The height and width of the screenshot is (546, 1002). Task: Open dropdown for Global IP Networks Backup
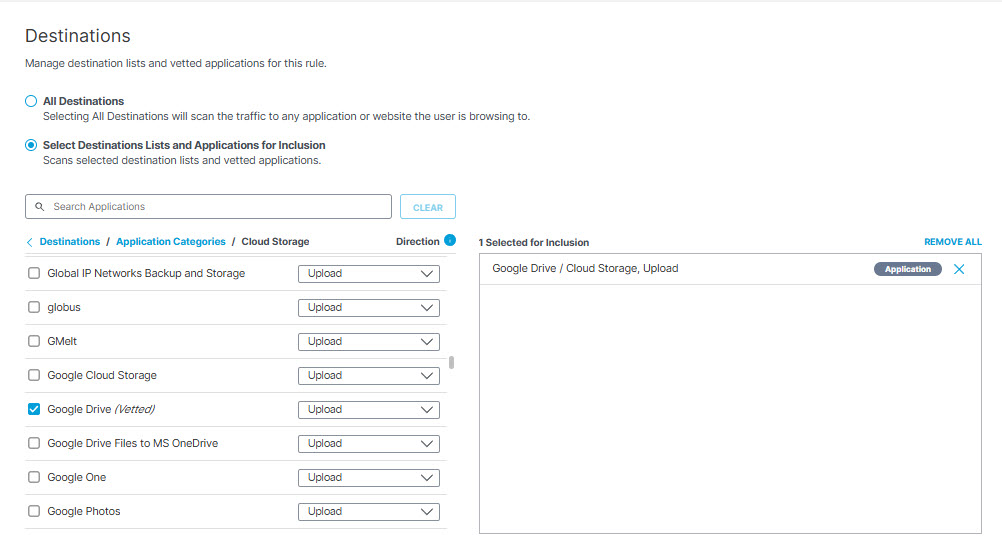[369, 274]
